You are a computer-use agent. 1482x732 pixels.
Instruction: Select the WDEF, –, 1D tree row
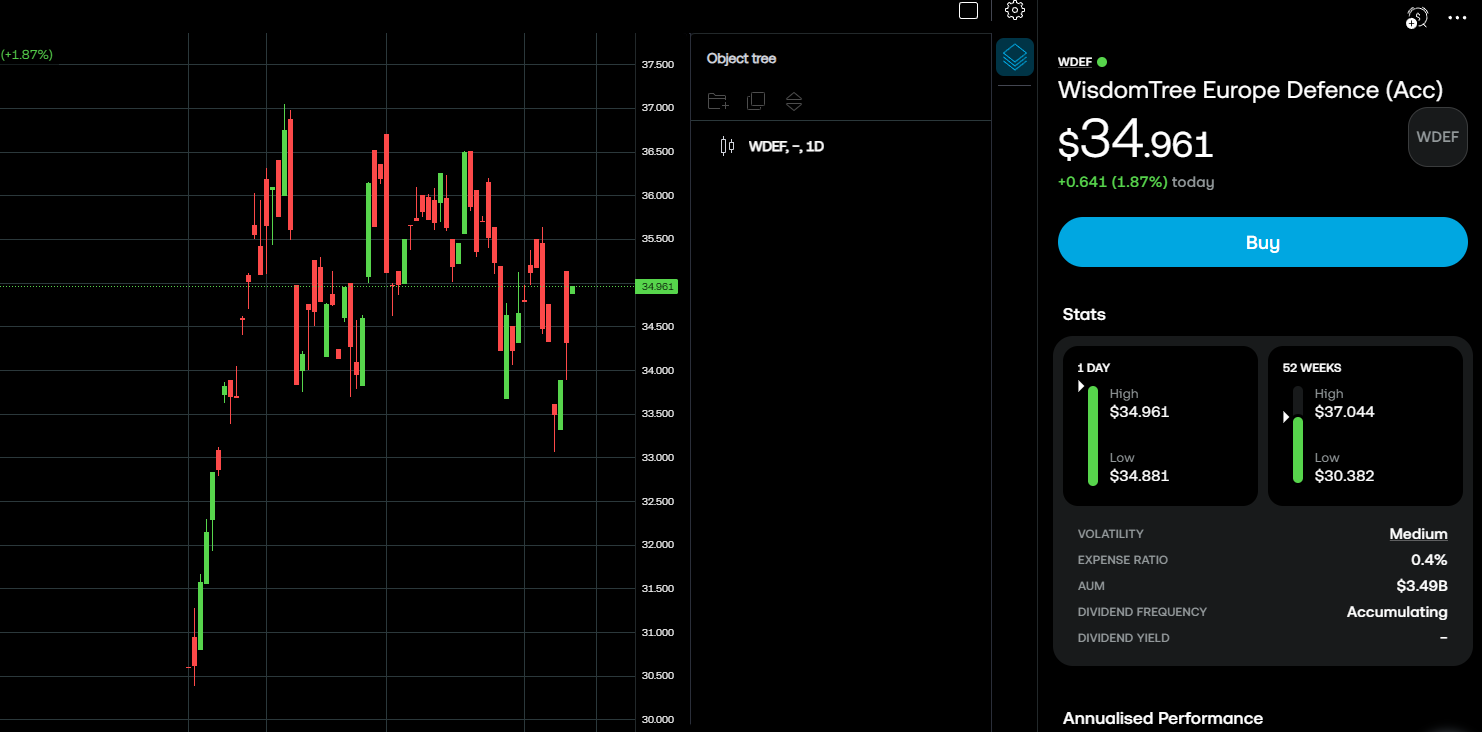(840, 146)
